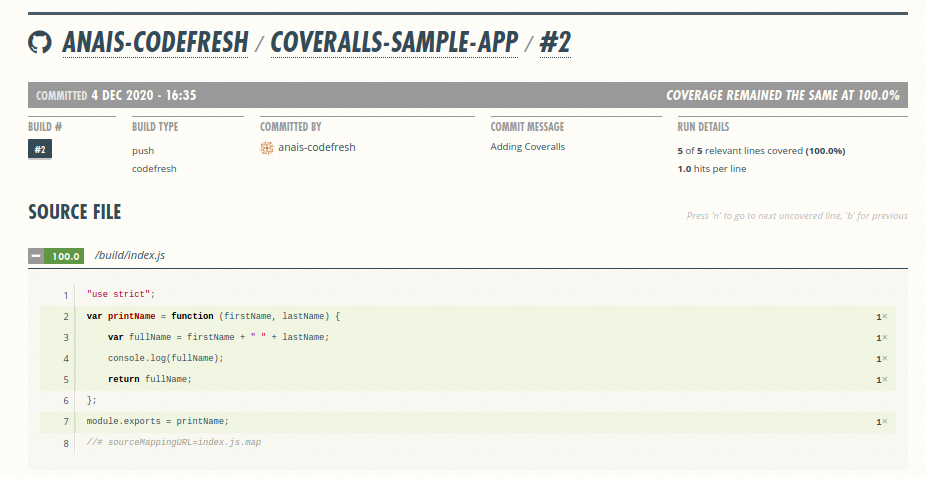This screenshot has height=478, width=926.
Task: Select line number 2 in gutter
Action: [65, 317]
